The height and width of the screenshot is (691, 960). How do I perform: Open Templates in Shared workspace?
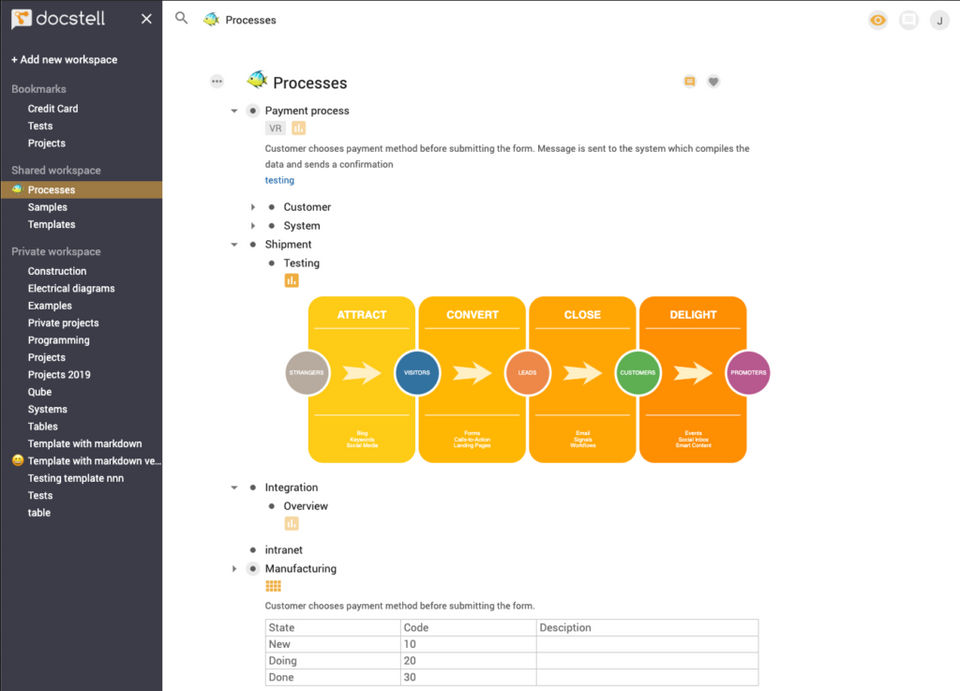click(51, 224)
